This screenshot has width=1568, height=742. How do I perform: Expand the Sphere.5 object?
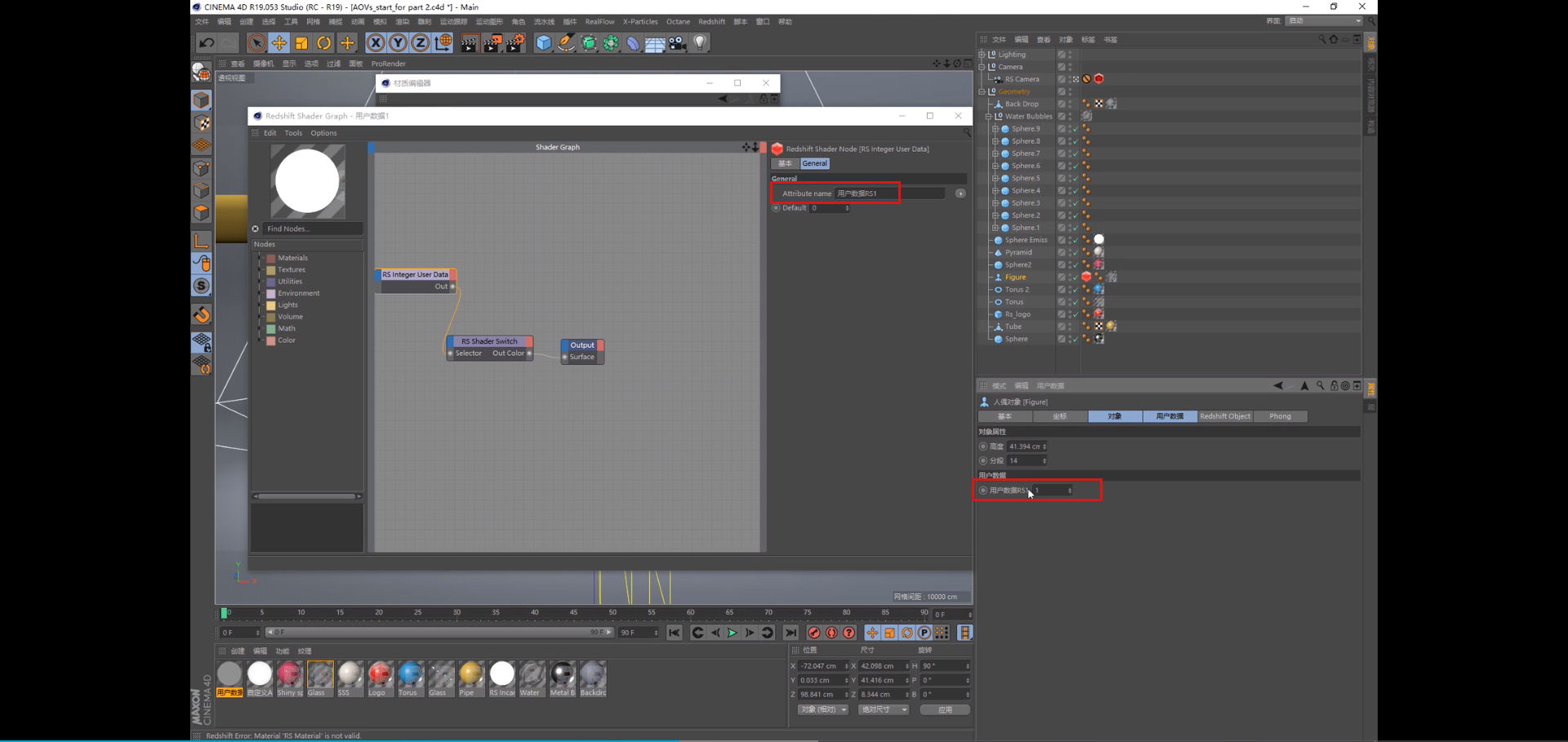coord(996,178)
